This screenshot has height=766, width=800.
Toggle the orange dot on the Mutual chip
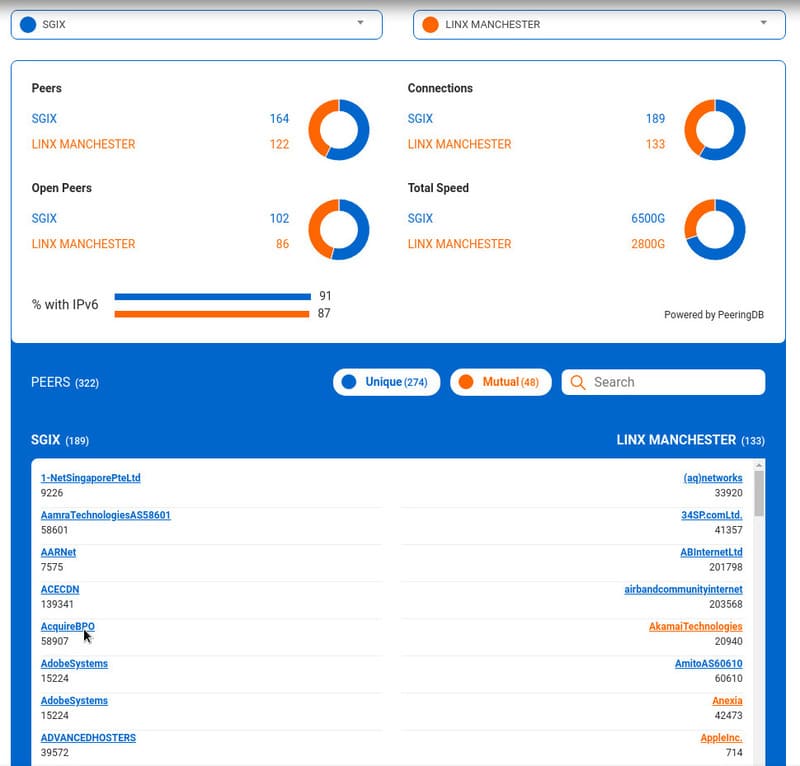469,382
